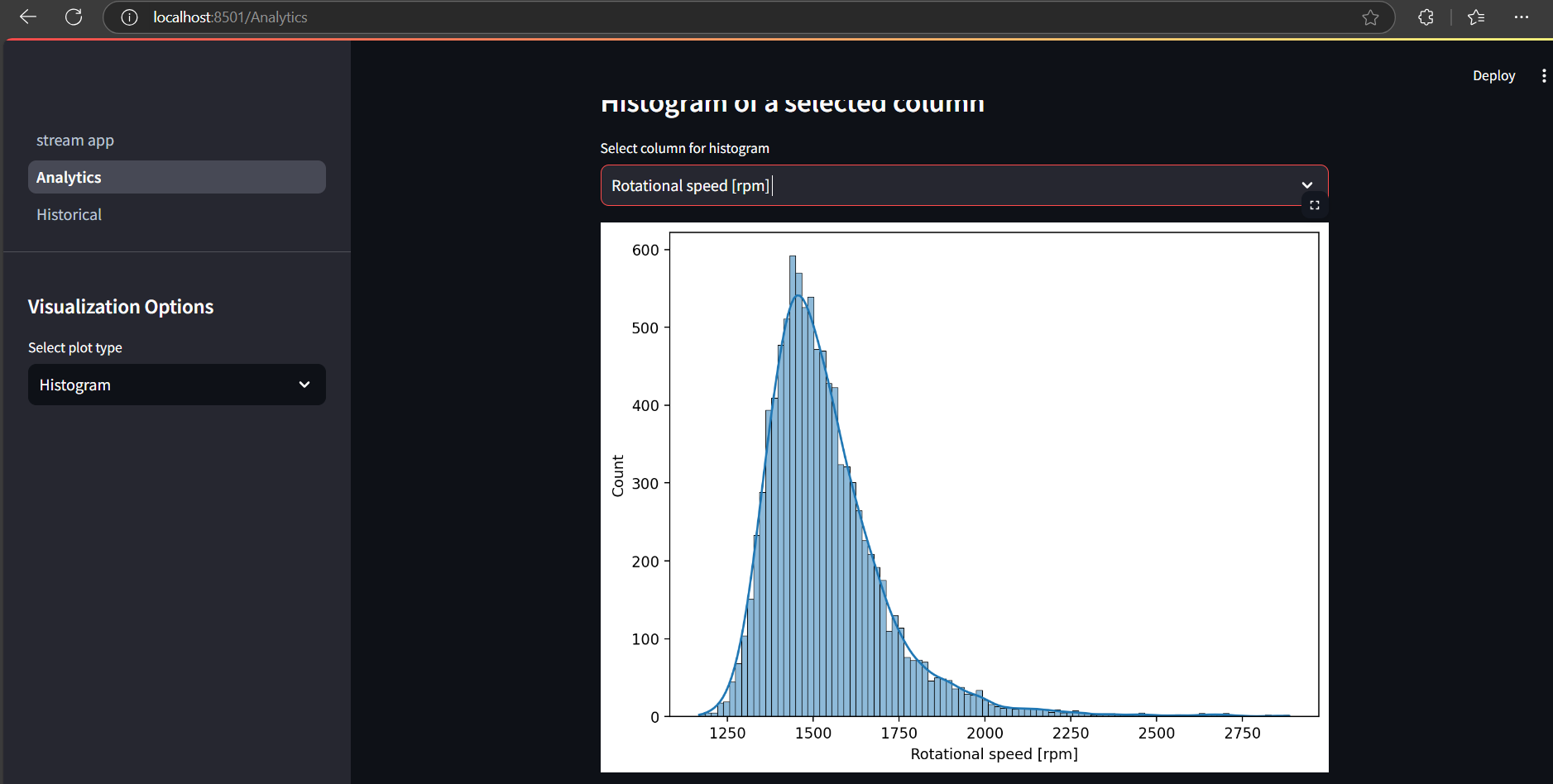
Task: Click the 500 y-axis tick label
Action: 645,327
